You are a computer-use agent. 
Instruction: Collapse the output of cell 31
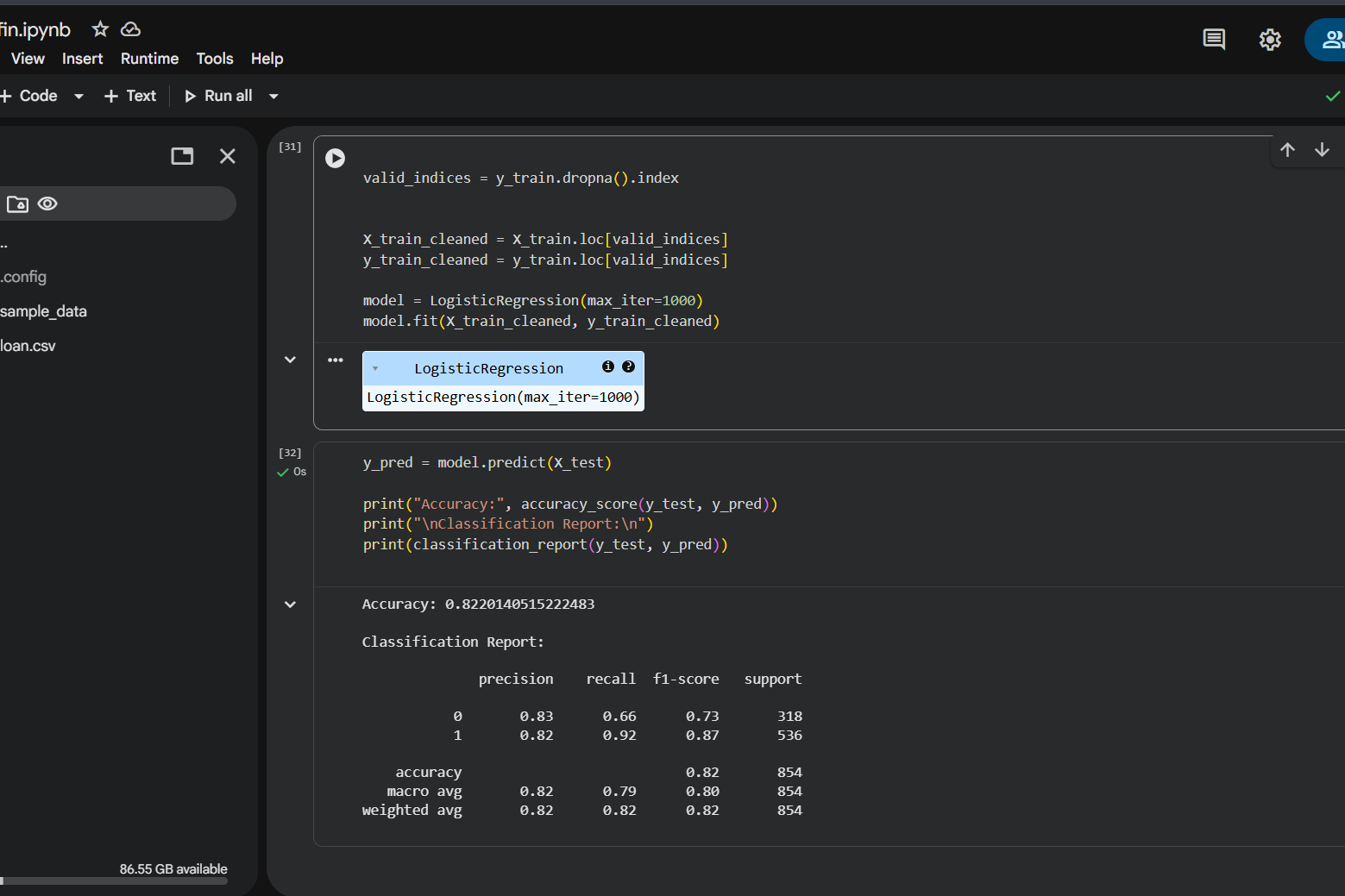[290, 360]
